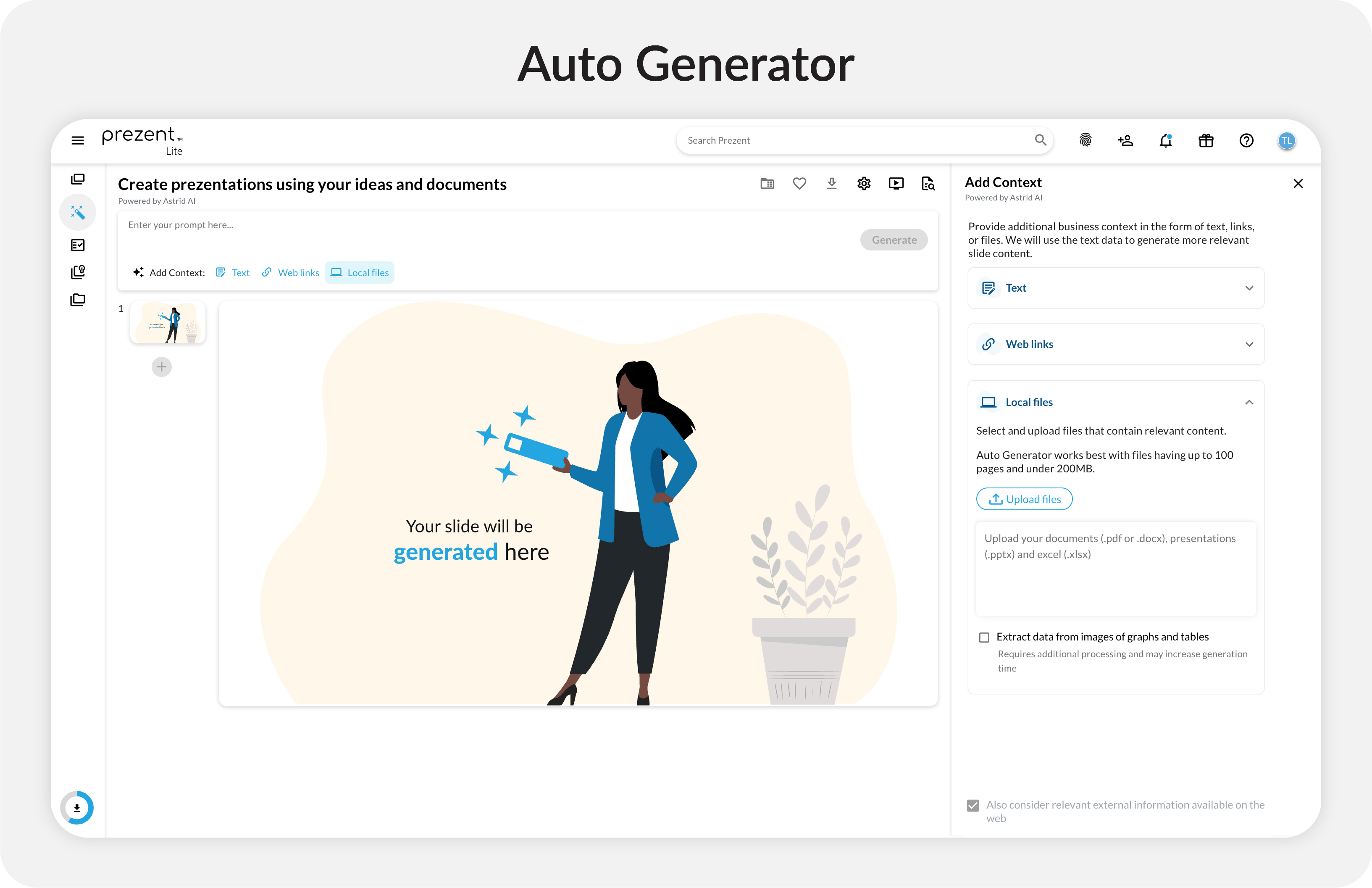
Task: Enable Extract data from images checkbox
Action: 984,637
